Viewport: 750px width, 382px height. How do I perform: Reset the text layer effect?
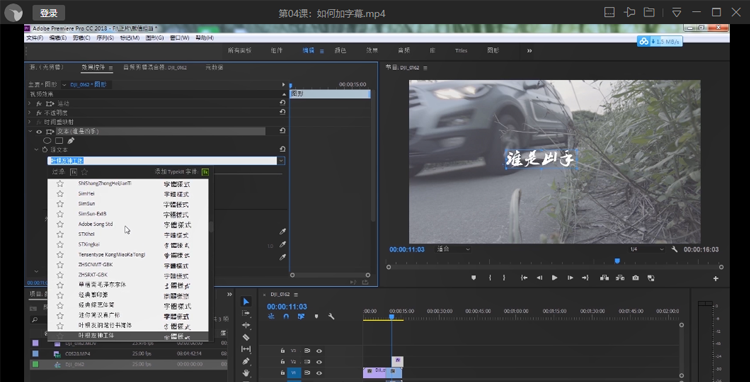(283, 131)
